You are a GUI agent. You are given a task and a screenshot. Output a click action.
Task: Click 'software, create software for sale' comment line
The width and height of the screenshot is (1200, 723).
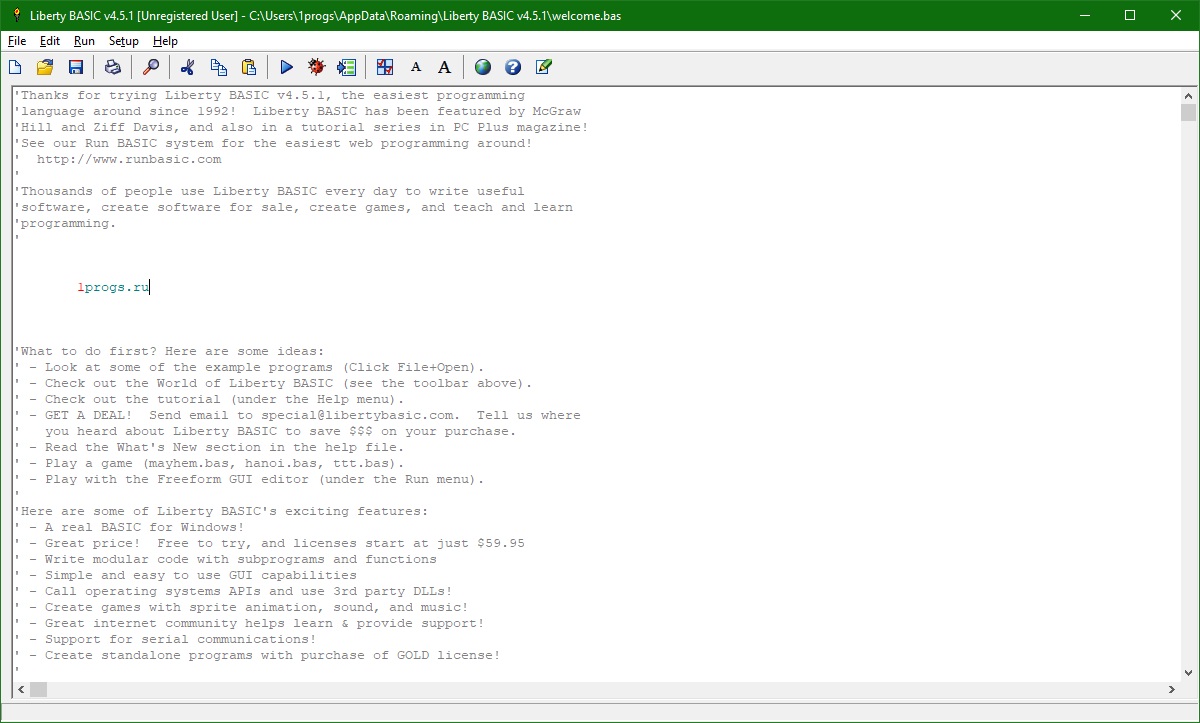click(293, 208)
